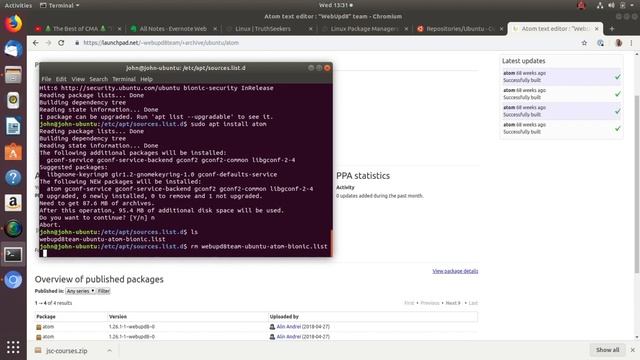The height and width of the screenshot is (360, 640).
Task: Switch to Repositories/Ubuntu tab
Action: tap(460, 29)
